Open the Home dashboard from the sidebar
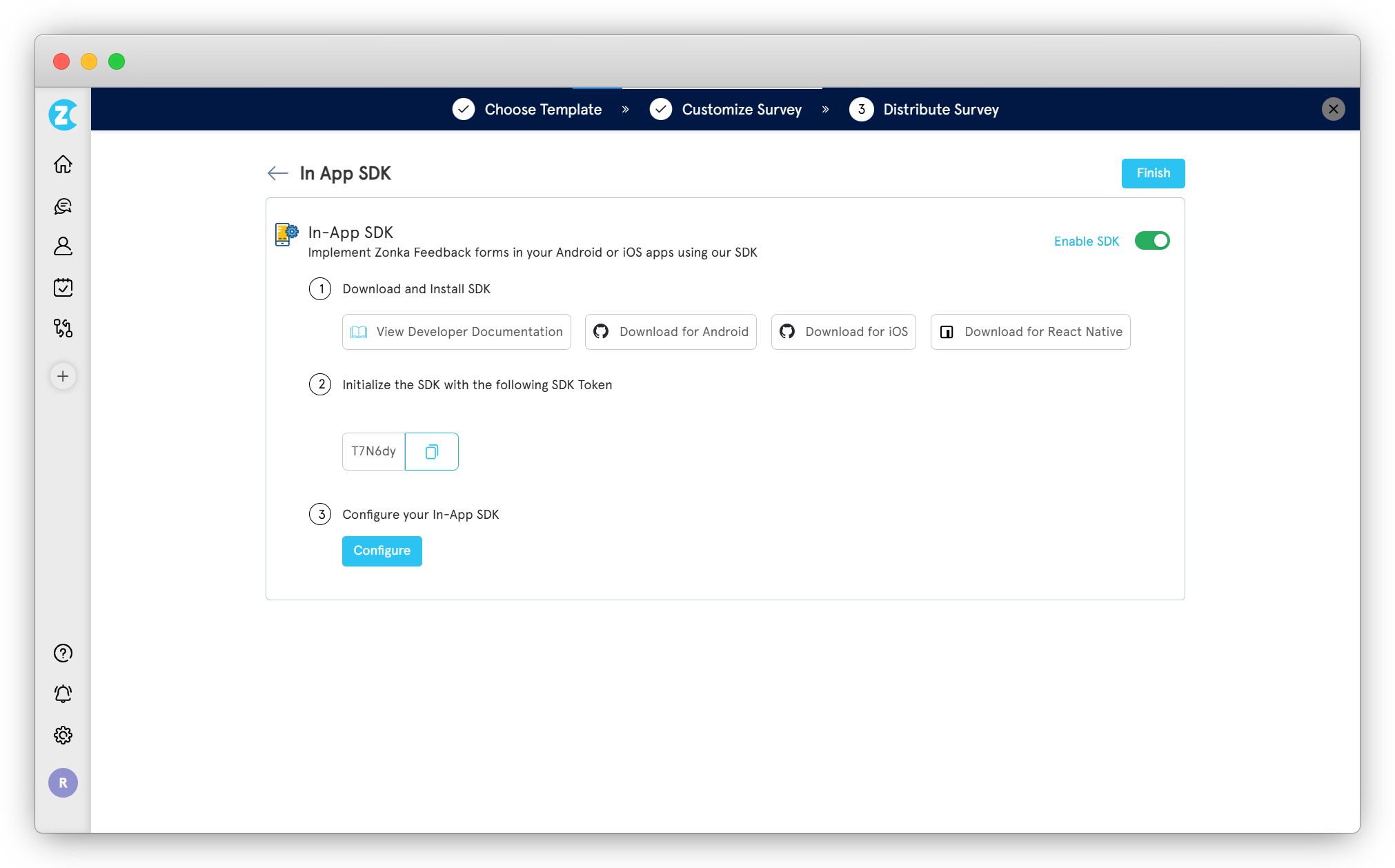Viewport: 1395px width, 868px height. (63, 165)
